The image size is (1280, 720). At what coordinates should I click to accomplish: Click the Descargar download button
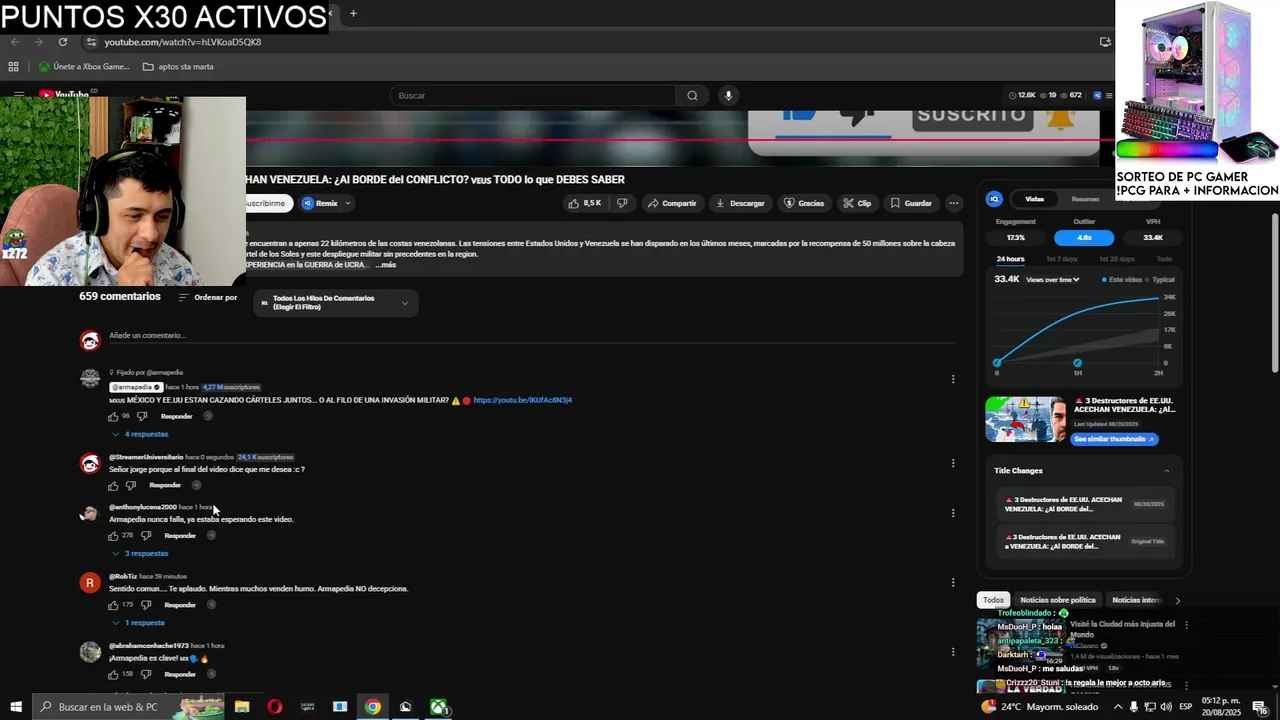coord(740,203)
